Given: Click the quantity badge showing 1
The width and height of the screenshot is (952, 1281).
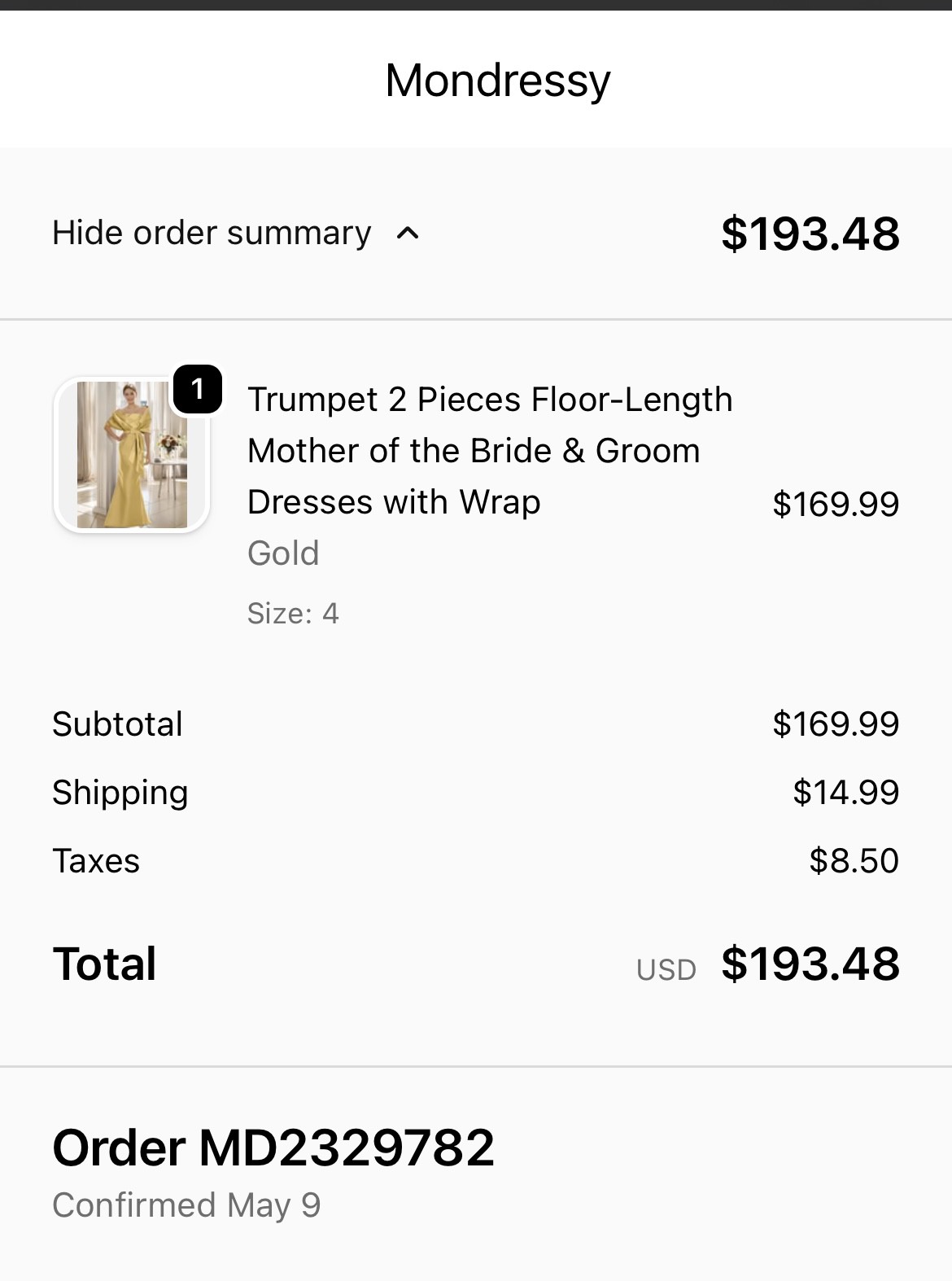Looking at the screenshot, I should click(x=197, y=389).
